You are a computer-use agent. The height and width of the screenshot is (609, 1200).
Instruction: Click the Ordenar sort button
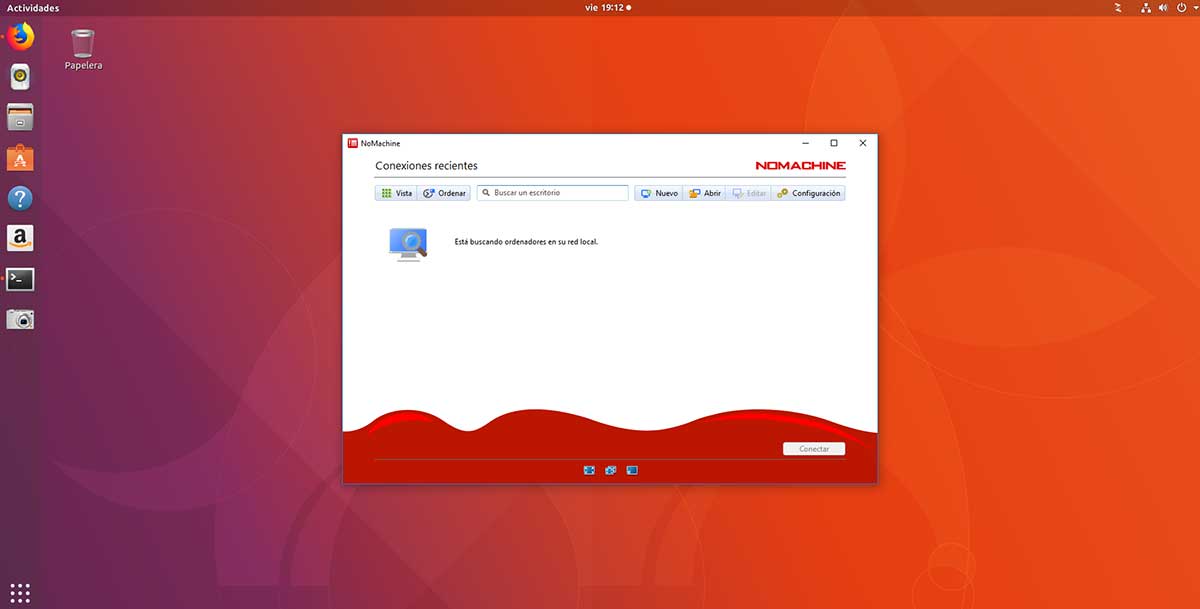(x=444, y=193)
